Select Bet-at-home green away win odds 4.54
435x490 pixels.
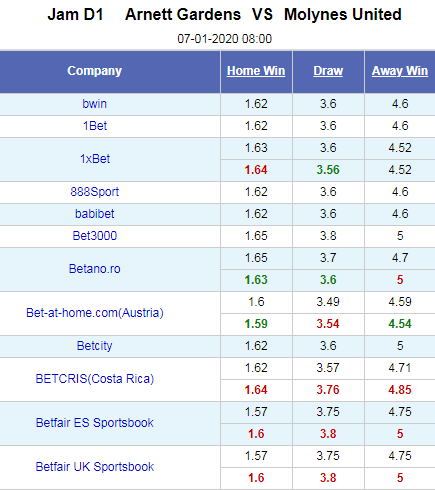tap(400, 324)
